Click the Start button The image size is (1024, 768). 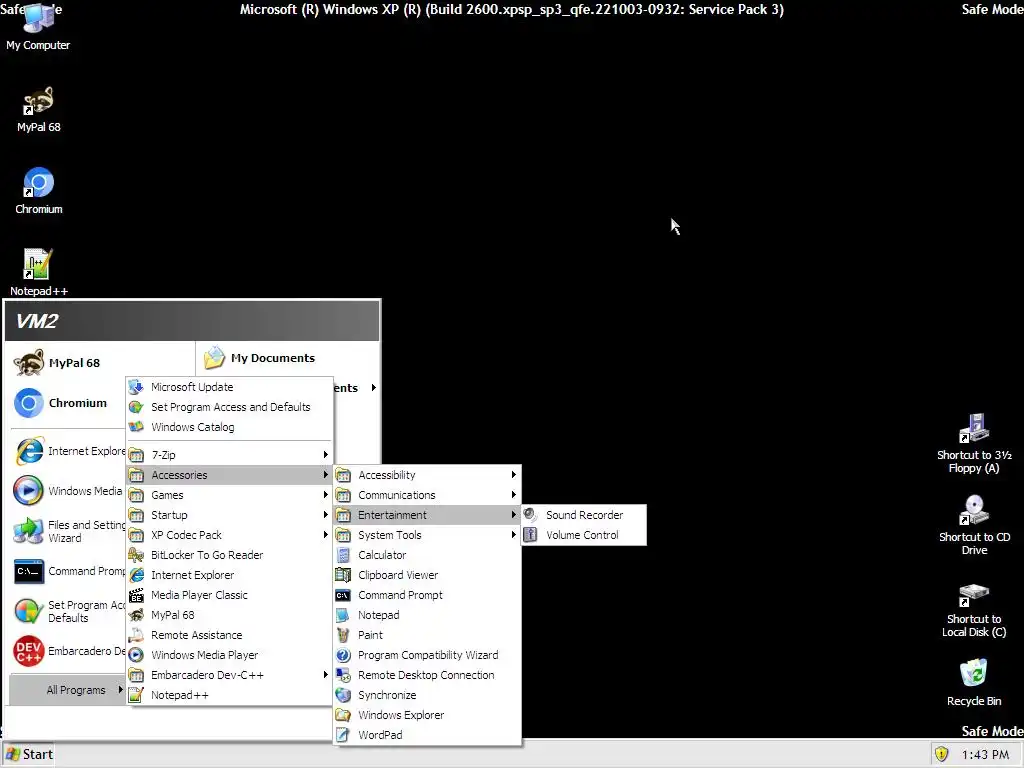coord(28,754)
